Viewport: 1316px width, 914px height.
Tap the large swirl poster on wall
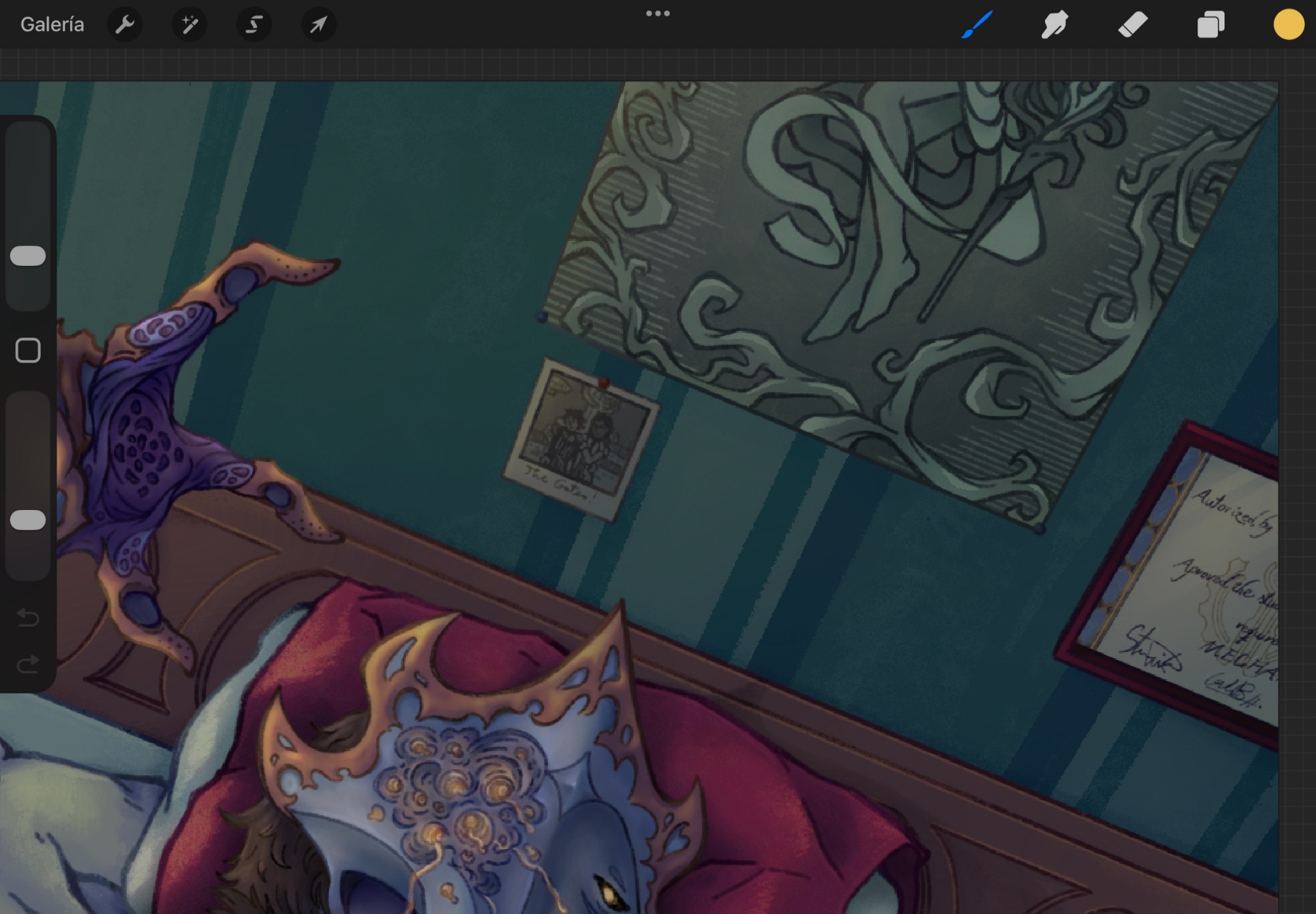(x=908, y=276)
